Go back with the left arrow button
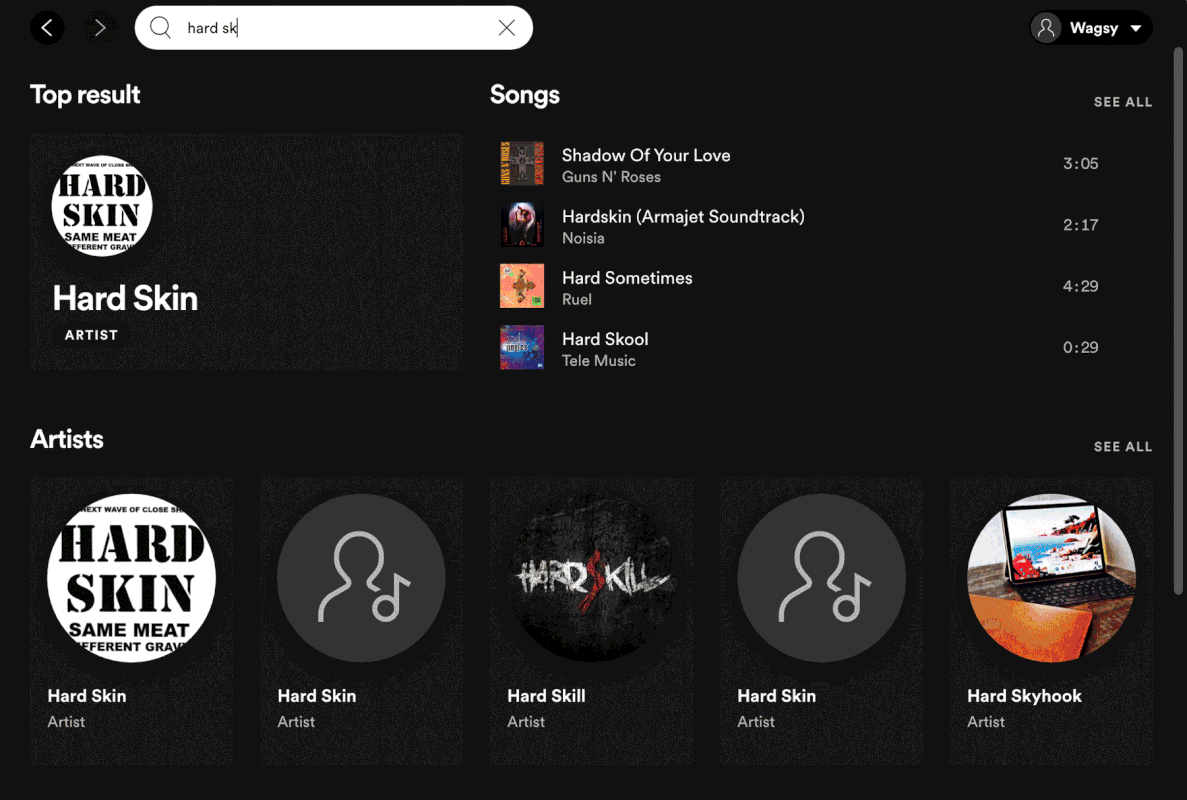Image resolution: width=1187 pixels, height=800 pixels. (x=47, y=28)
